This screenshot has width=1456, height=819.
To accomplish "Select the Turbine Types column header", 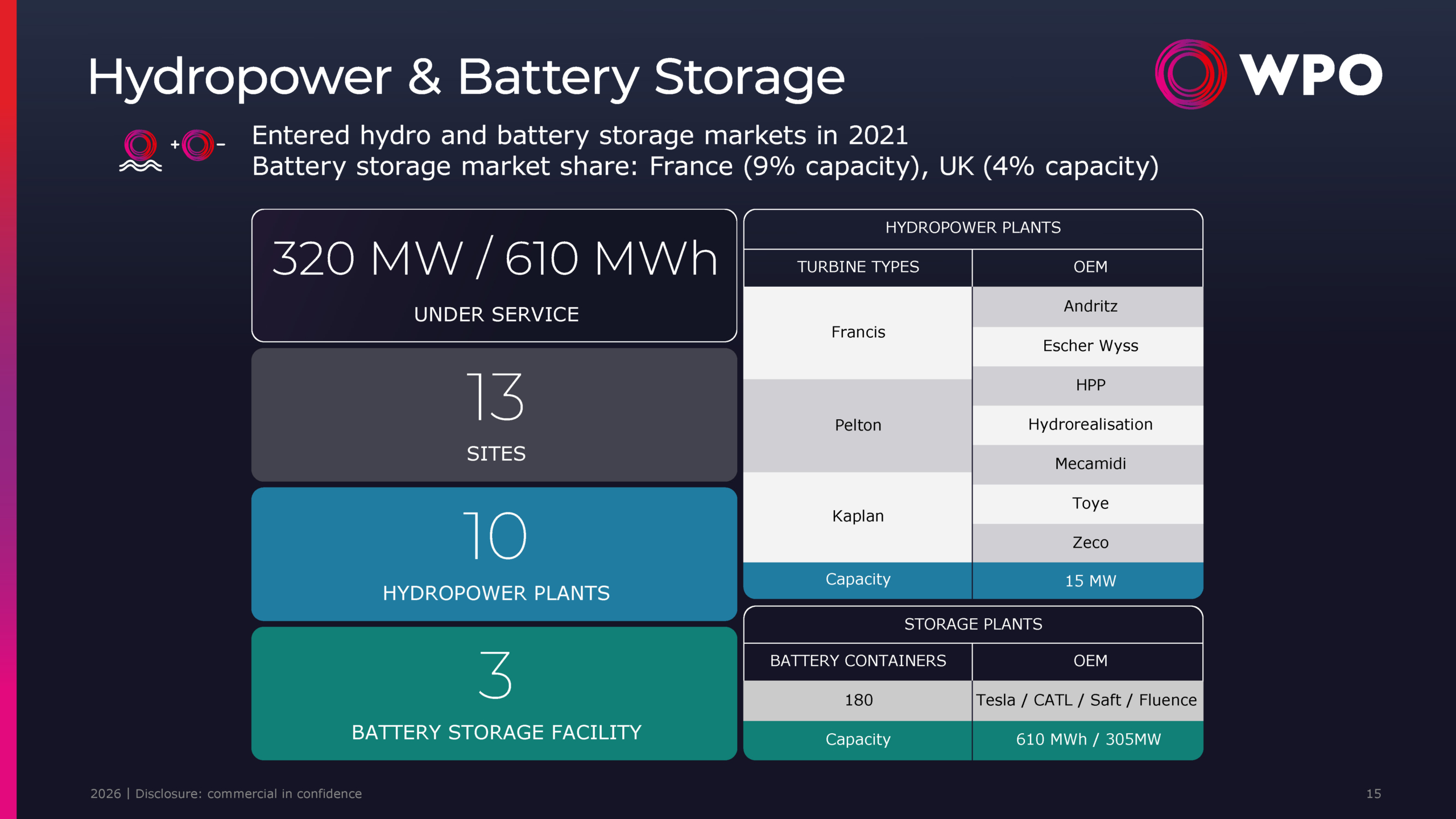I will coord(858,267).
